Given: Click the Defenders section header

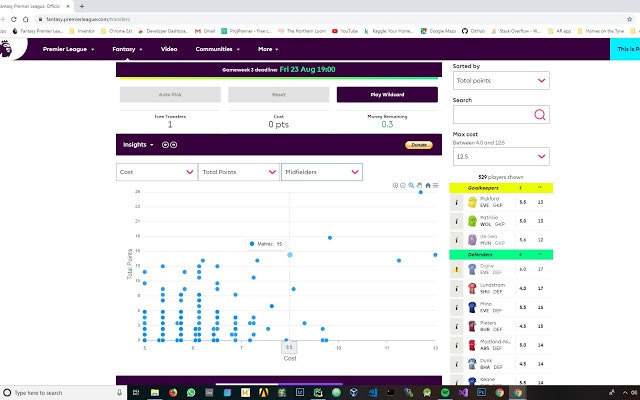Looking at the screenshot, I should (501, 255).
